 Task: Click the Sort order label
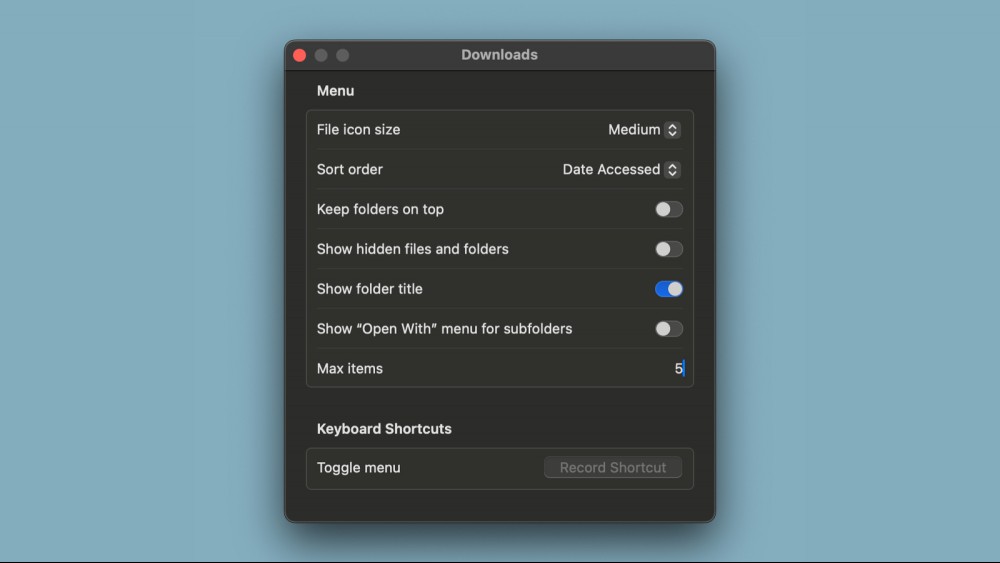(349, 170)
